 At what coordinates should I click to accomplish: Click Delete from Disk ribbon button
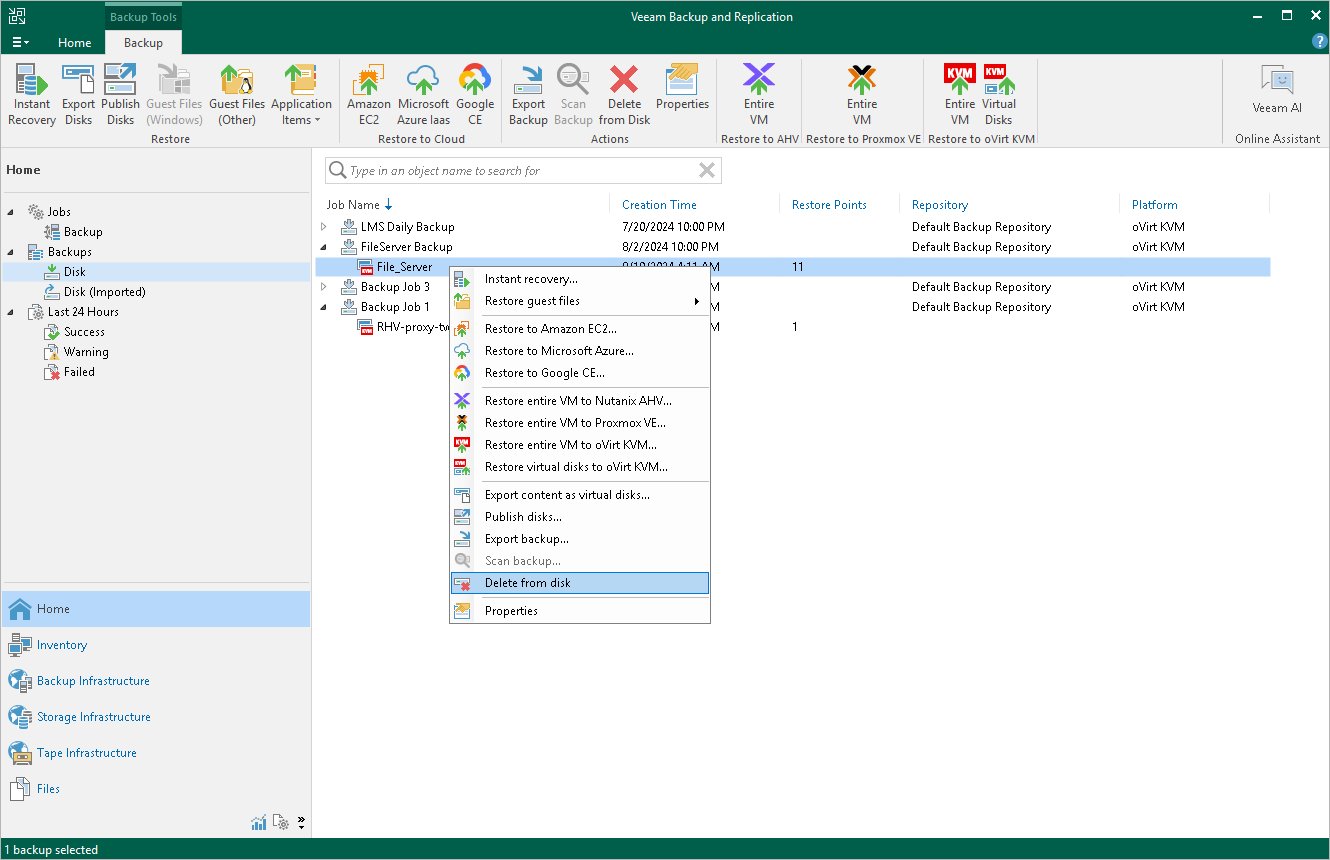point(625,95)
